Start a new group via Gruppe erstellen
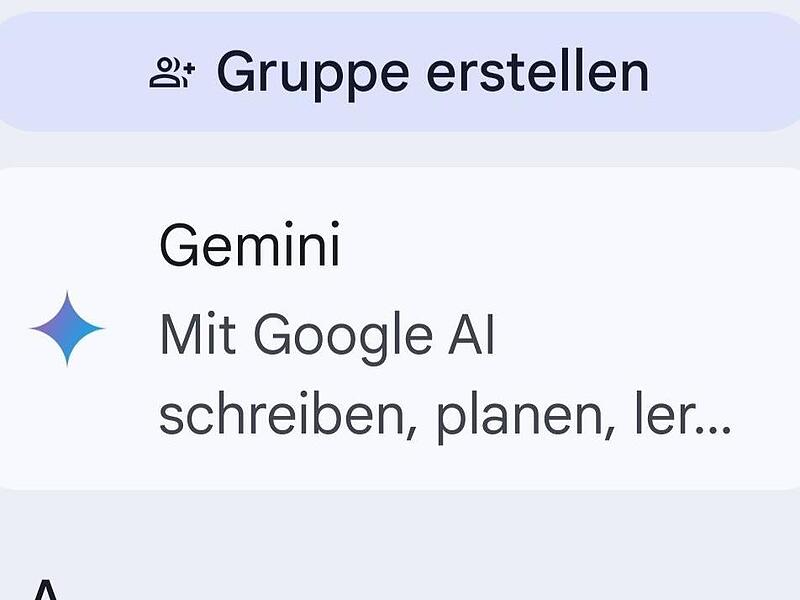Screen dimensions: 800x600 (400, 66)
